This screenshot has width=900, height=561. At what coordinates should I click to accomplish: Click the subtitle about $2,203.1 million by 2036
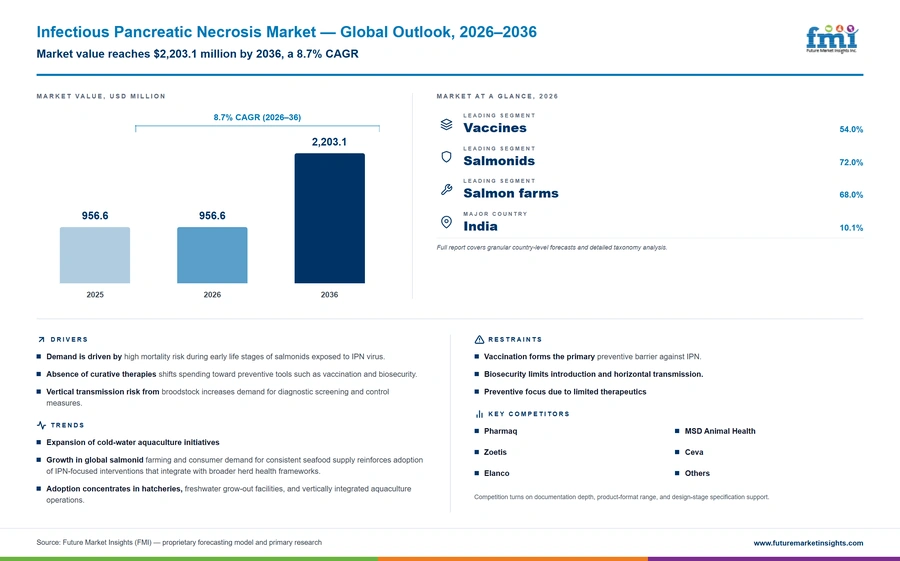197,54
